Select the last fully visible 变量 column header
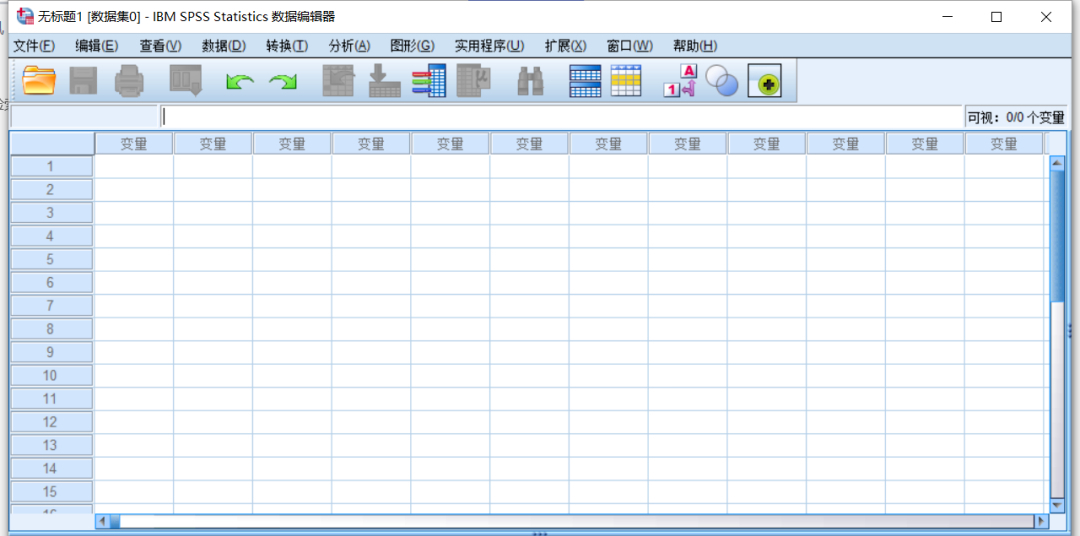 [x=1004, y=144]
